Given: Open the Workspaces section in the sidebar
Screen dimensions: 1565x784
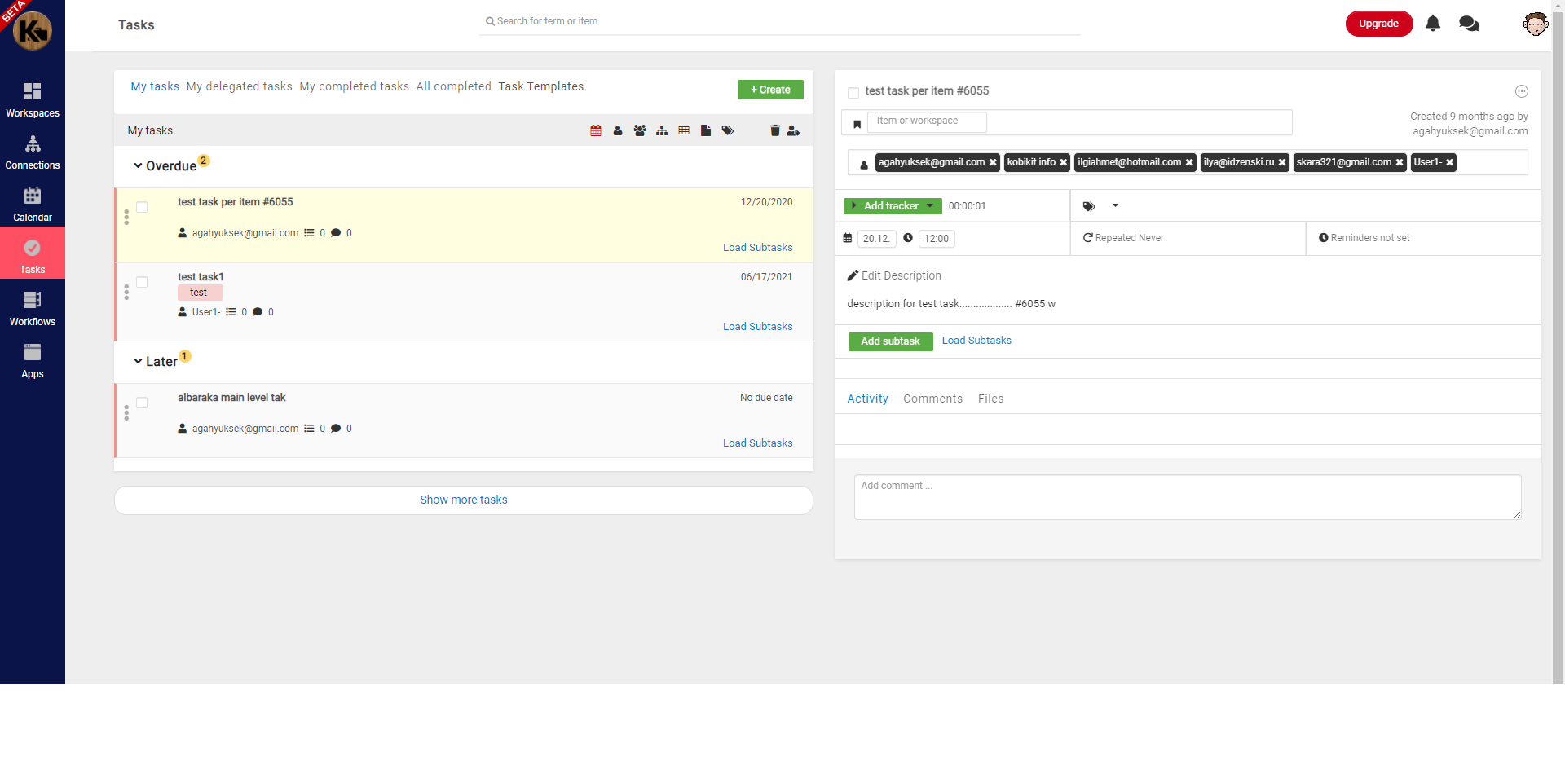Looking at the screenshot, I should pos(33,100).
